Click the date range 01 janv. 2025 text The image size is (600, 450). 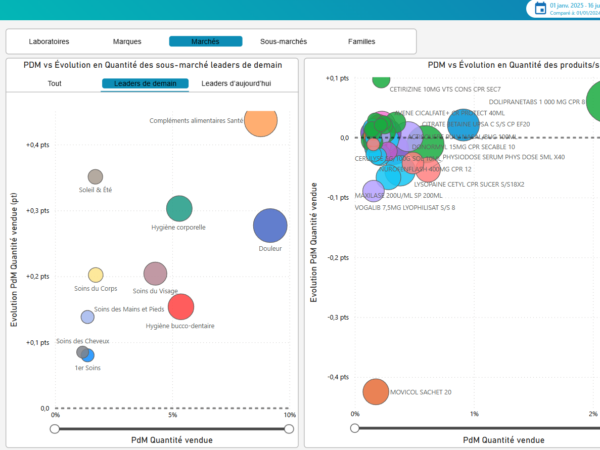pos(575,5)
